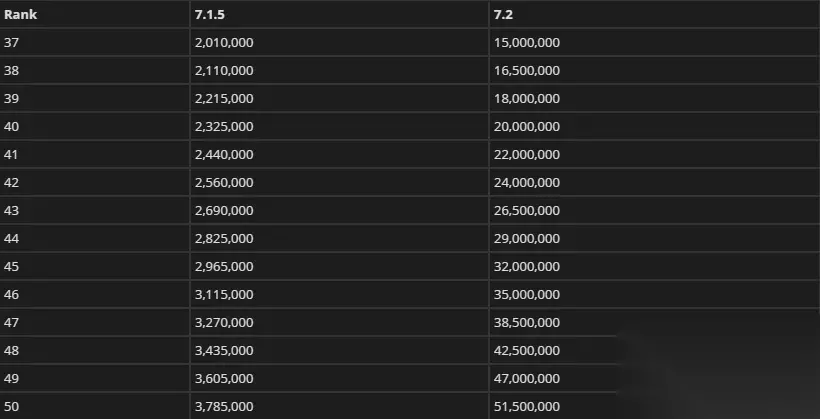The width and height of the screenshot is (820, 419).
Task: Click the 16,500,000 value cell
Action: [526, 70]
